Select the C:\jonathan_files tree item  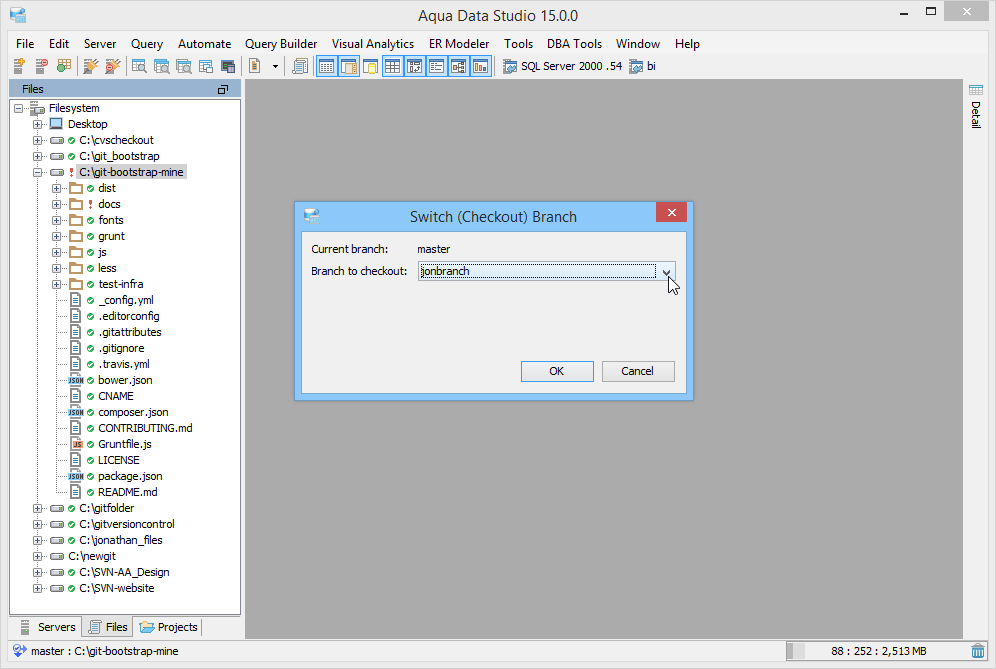(x=121, y=540)
